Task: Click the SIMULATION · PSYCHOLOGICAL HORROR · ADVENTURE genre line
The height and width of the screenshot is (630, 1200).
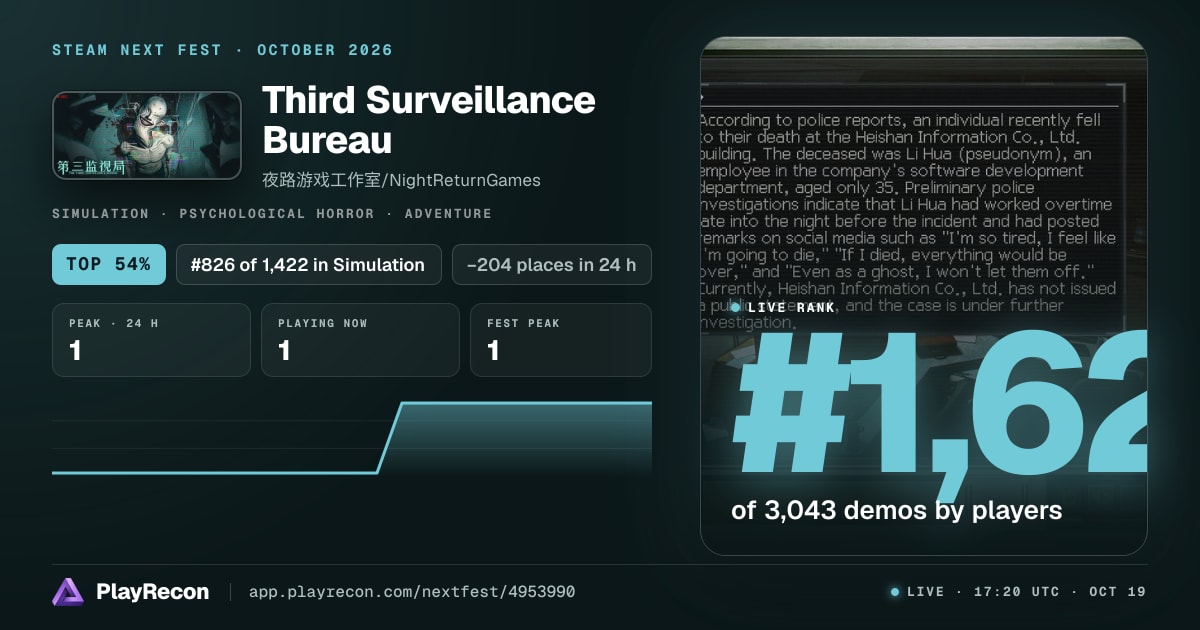Action: tap(272, 214)
